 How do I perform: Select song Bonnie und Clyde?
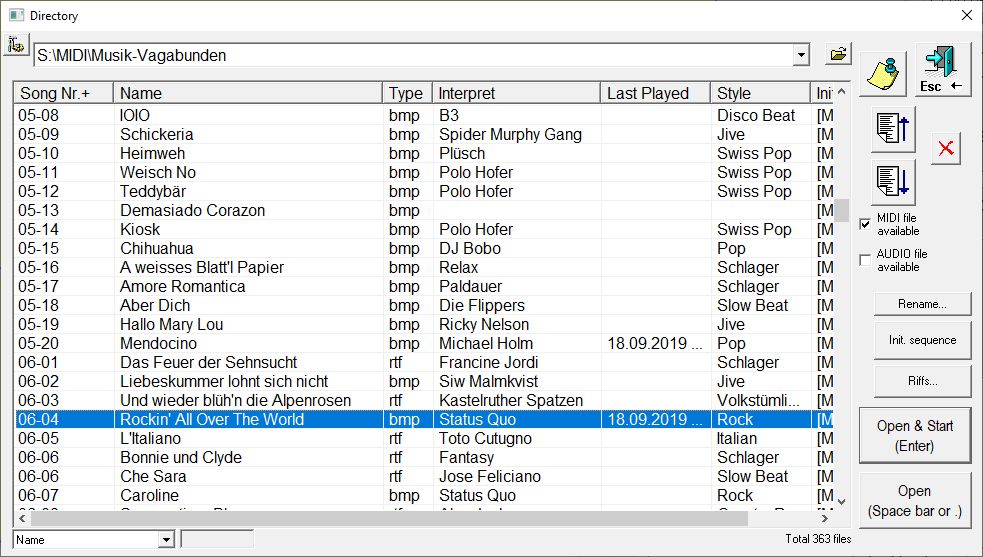pos(181,457)
